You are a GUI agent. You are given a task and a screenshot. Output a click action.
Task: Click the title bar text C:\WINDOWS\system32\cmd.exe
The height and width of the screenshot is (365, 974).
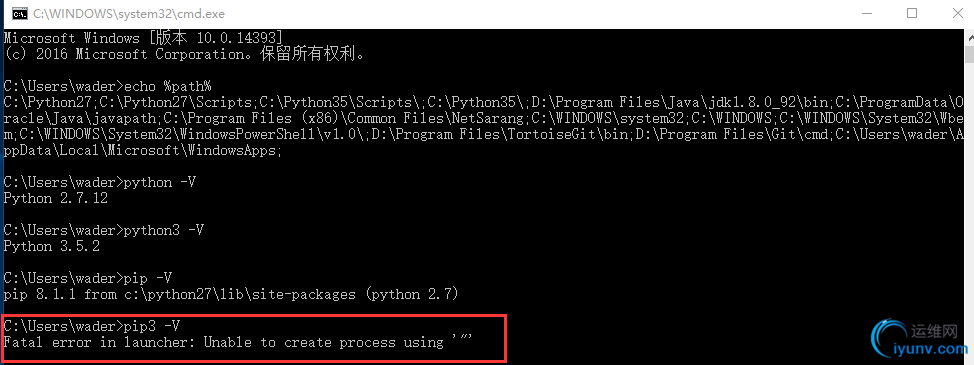point(129,14)
